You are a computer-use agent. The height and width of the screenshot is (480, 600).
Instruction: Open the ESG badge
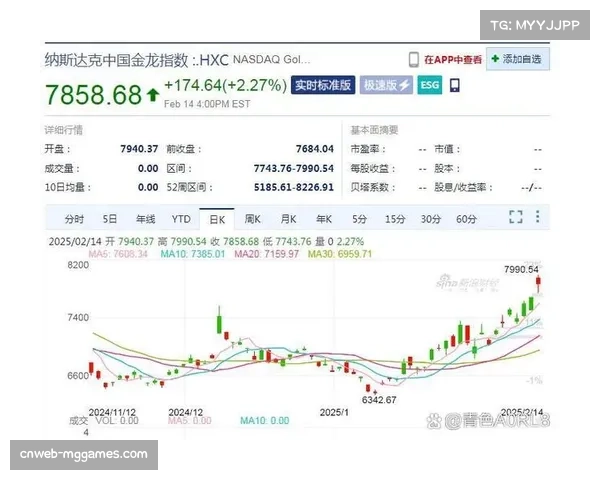point(430,85)
